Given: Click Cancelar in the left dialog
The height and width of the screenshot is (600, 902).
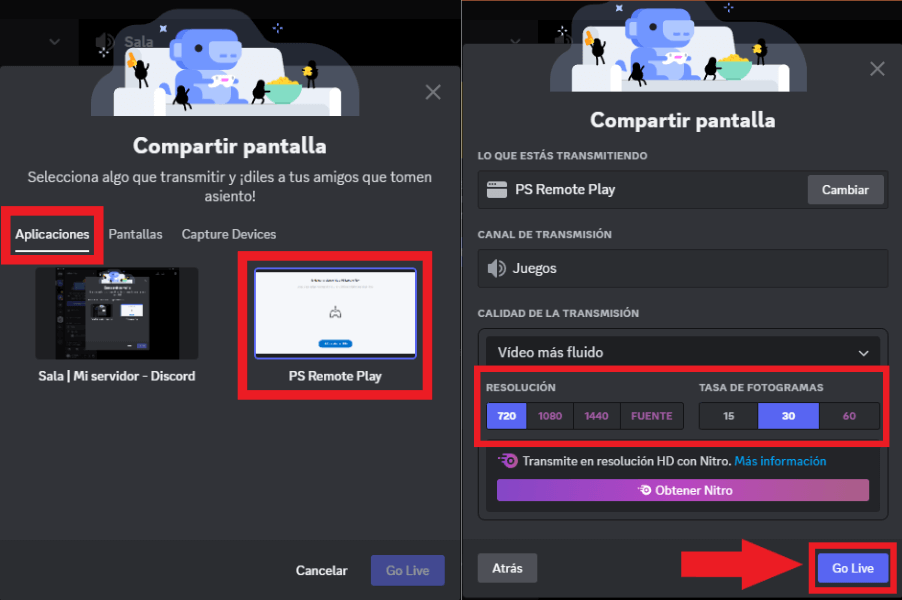Looking at the screenshot, I should pyautogui.click(x=322, y=571).
